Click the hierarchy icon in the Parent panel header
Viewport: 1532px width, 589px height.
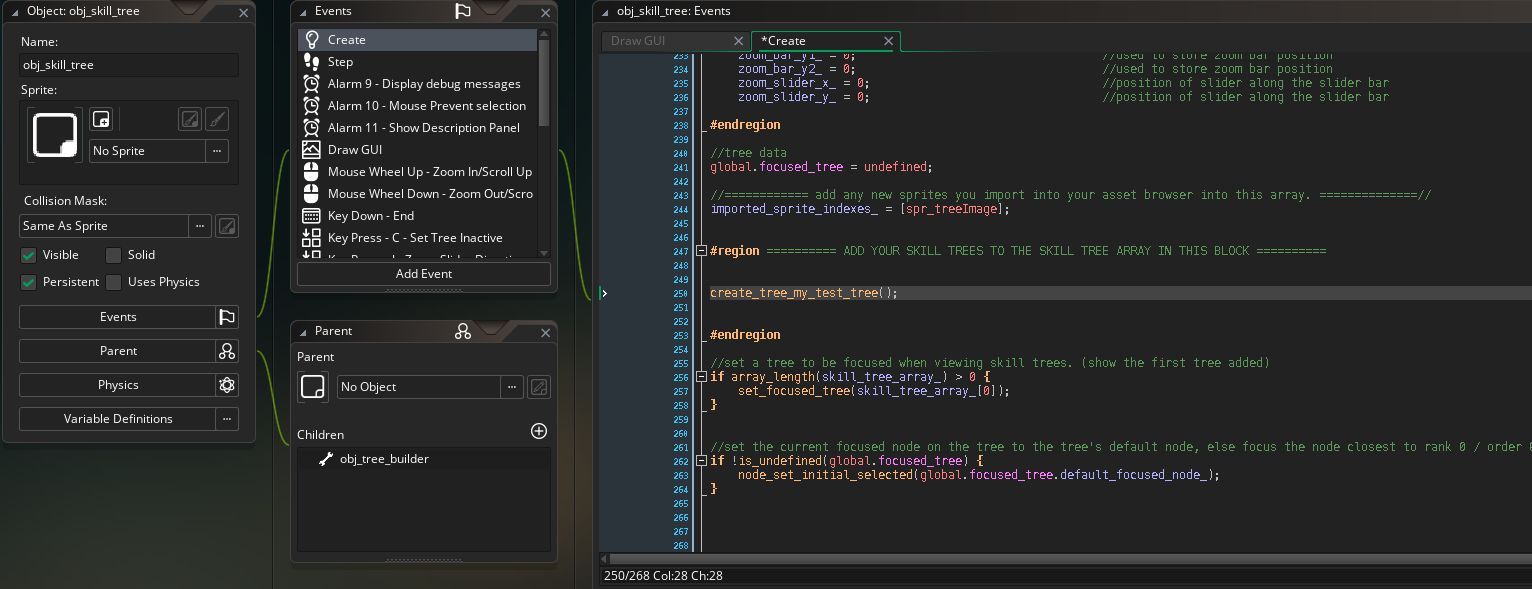tap(462, 331)
